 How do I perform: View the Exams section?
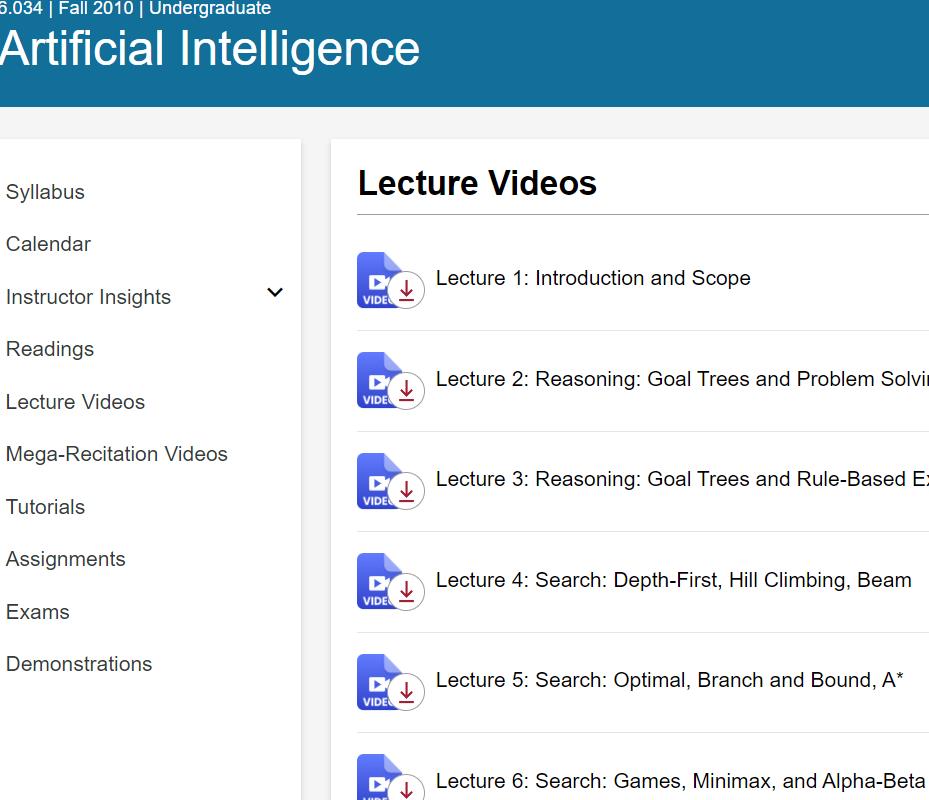coord(38,612)
